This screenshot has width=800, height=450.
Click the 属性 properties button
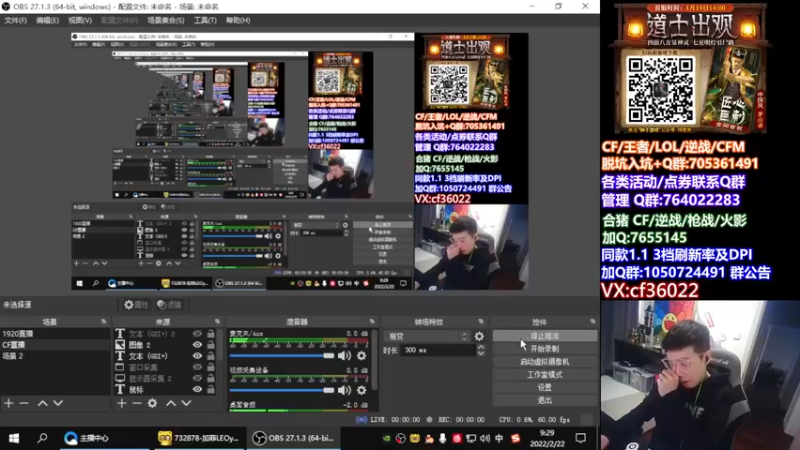pyautogui.click(x=136, y=305)
